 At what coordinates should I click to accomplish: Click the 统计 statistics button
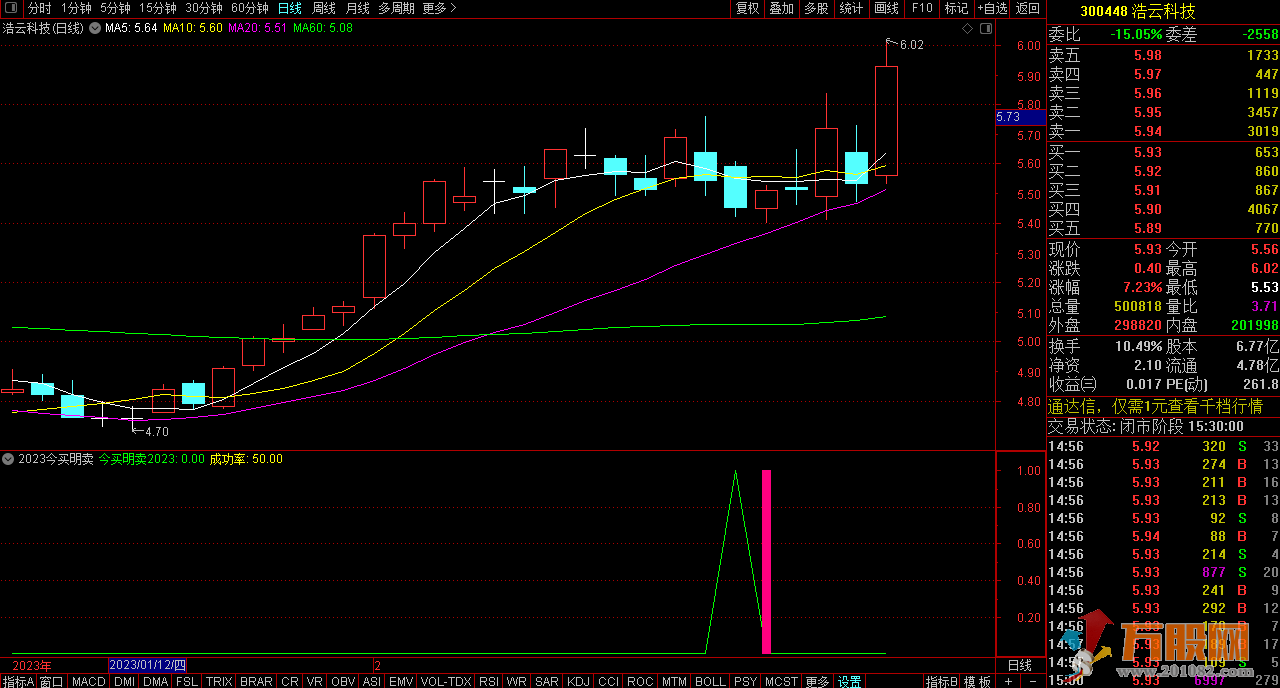point(851,8)
